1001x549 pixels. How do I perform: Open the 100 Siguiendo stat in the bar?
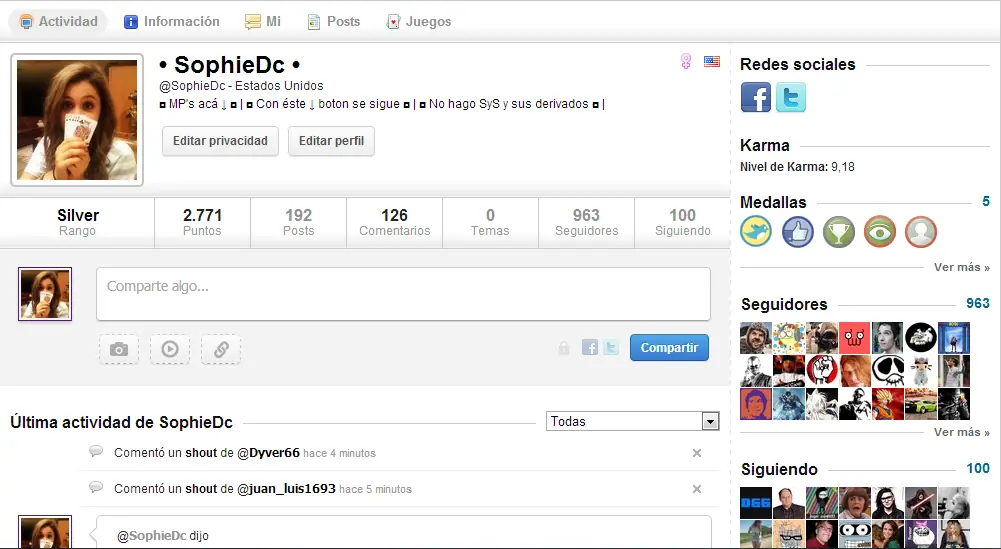pyautogui.click(x=682, y=222)
